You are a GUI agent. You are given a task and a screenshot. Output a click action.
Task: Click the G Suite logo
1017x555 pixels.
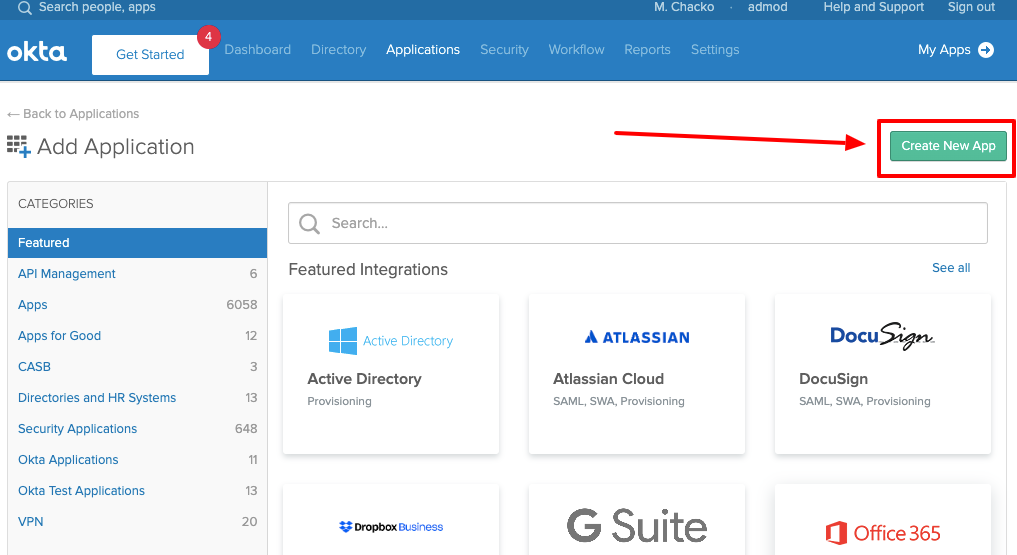tap(637, 526)
